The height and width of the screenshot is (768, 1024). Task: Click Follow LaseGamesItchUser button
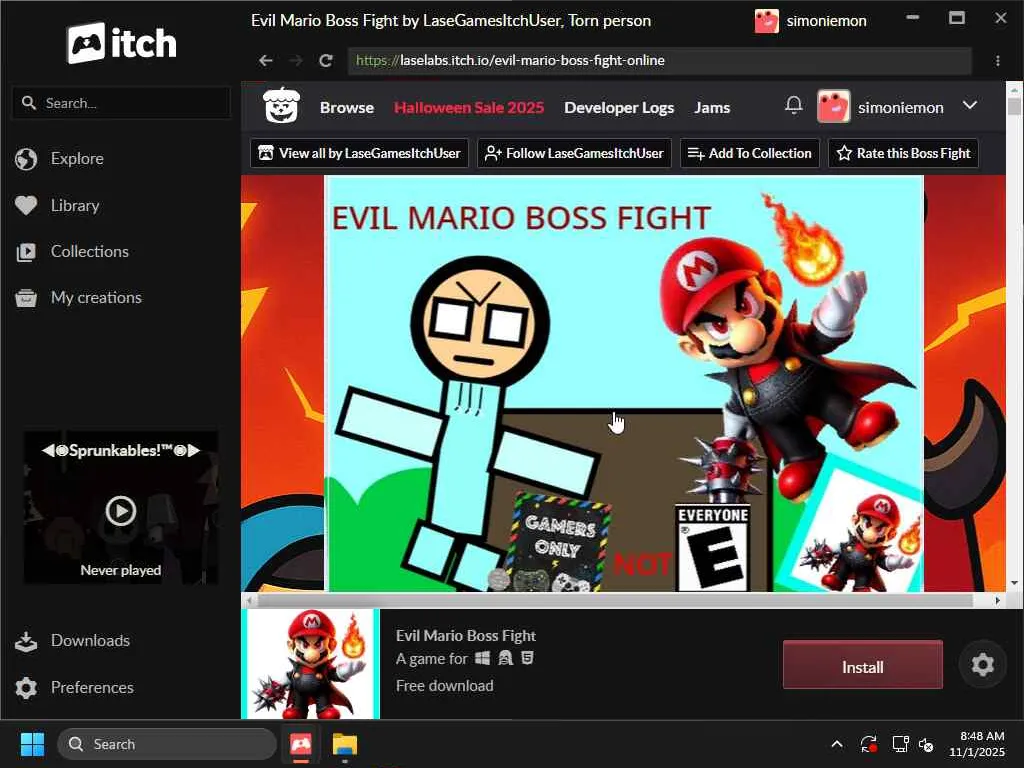click(574, 153)
